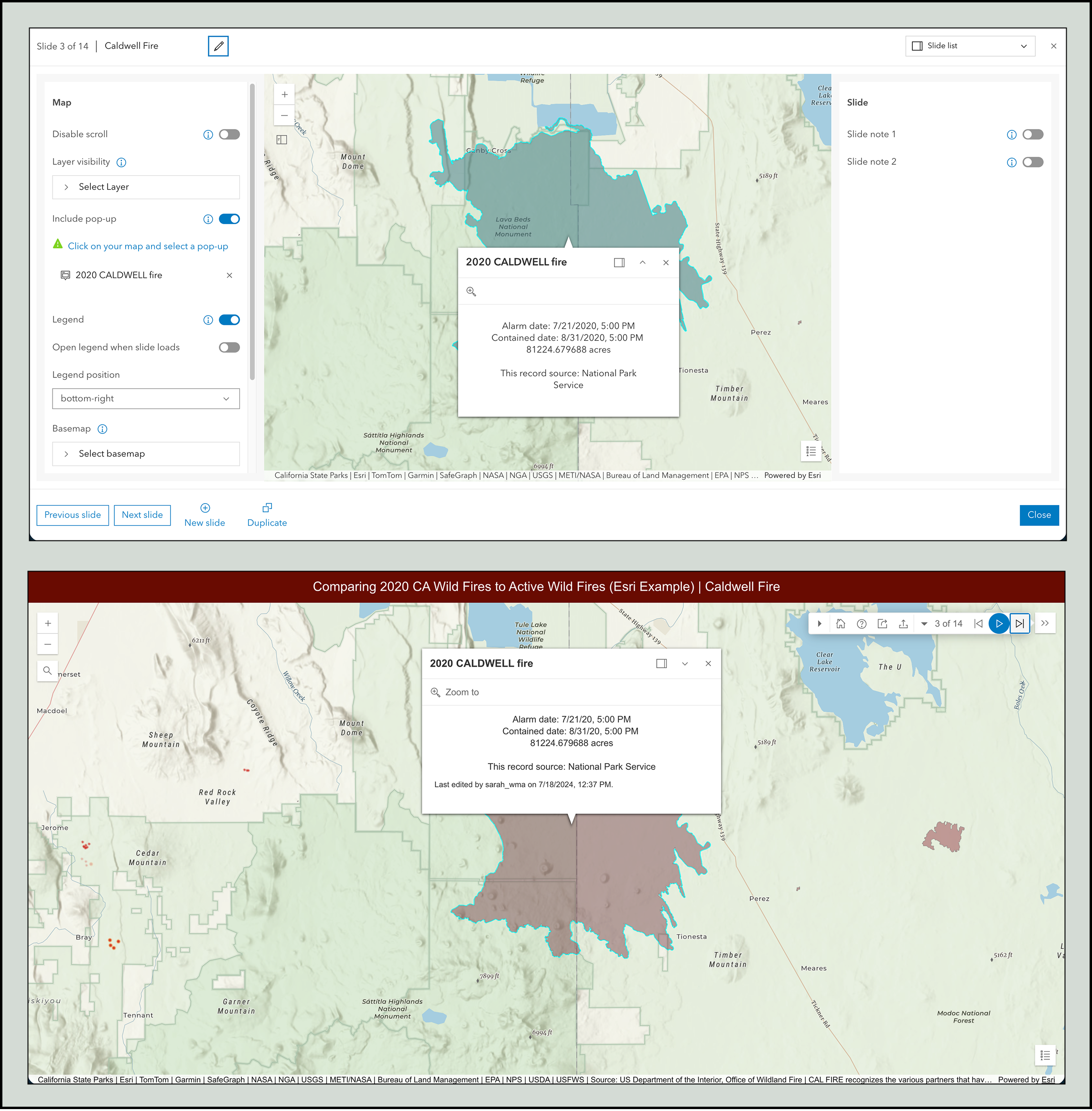Open the Slide list menu

click(969, 46)
